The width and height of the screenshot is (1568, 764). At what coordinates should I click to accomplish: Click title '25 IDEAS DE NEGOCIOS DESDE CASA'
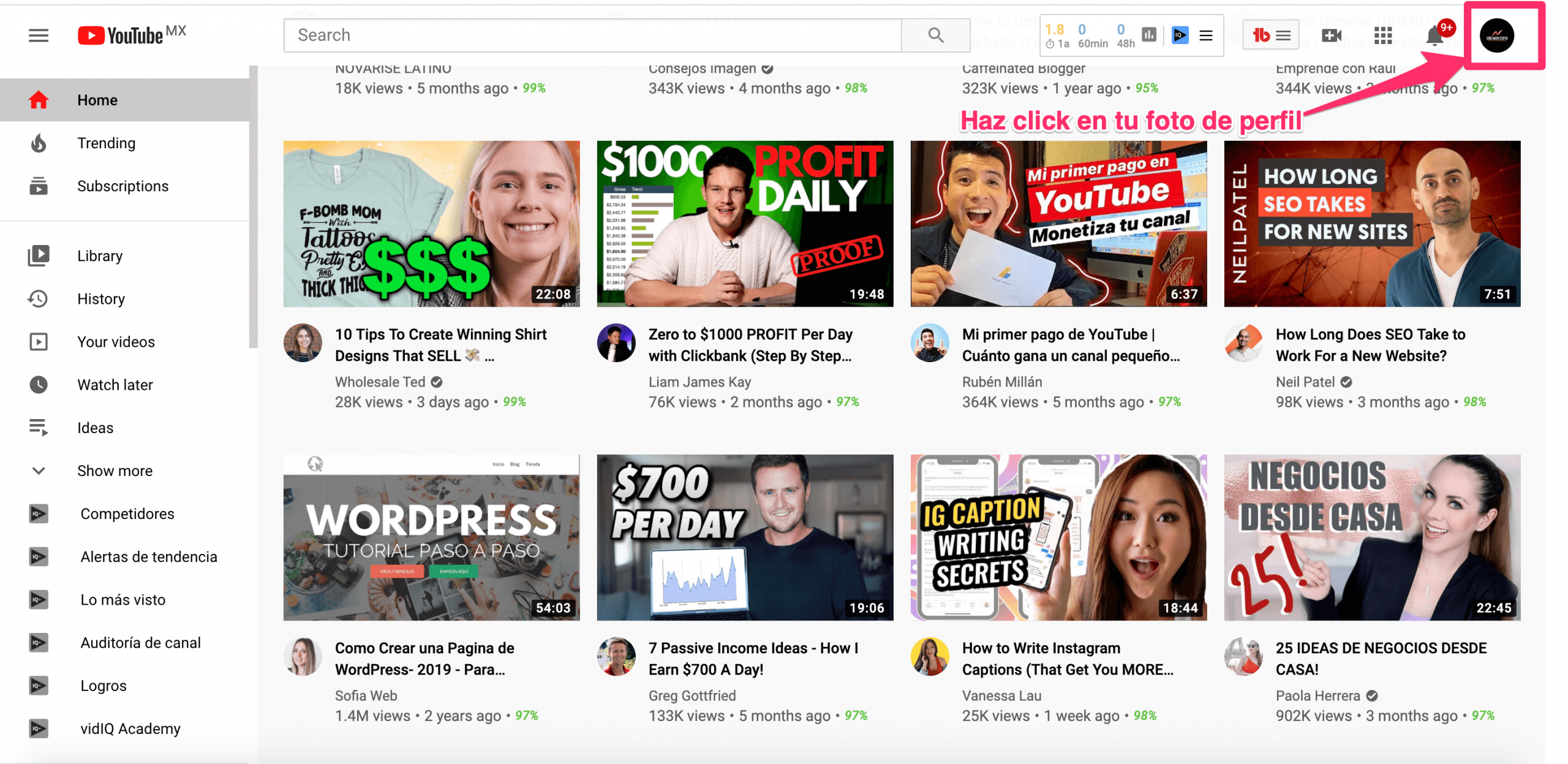point(1381,659)
